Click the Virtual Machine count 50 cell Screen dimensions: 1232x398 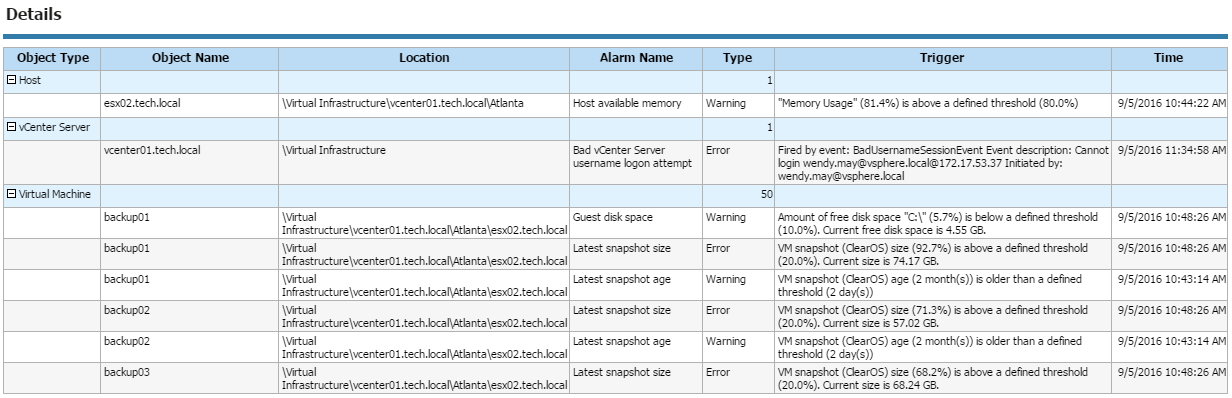738,195
